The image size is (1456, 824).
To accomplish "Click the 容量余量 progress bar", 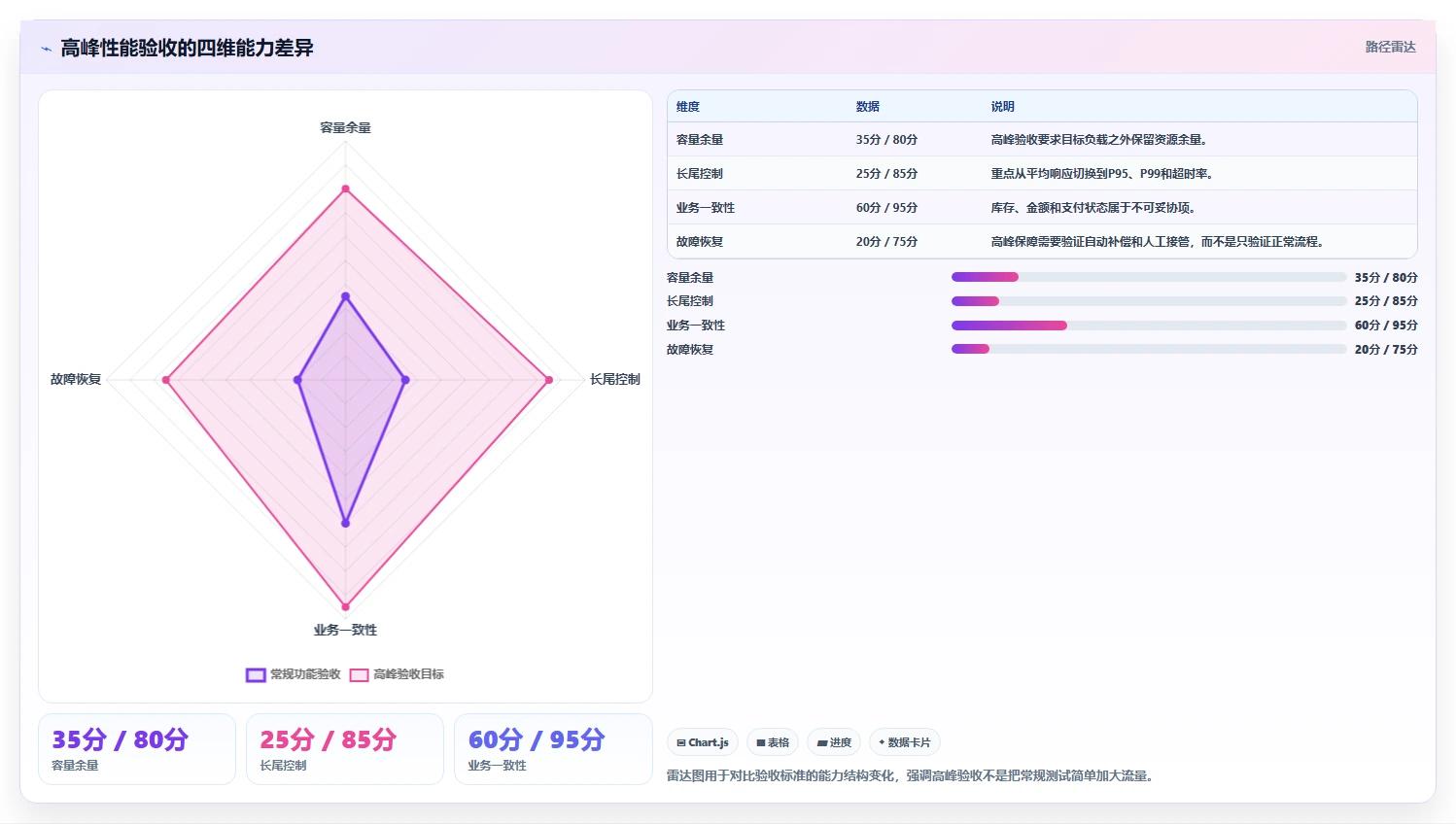I will [1149, 277].
